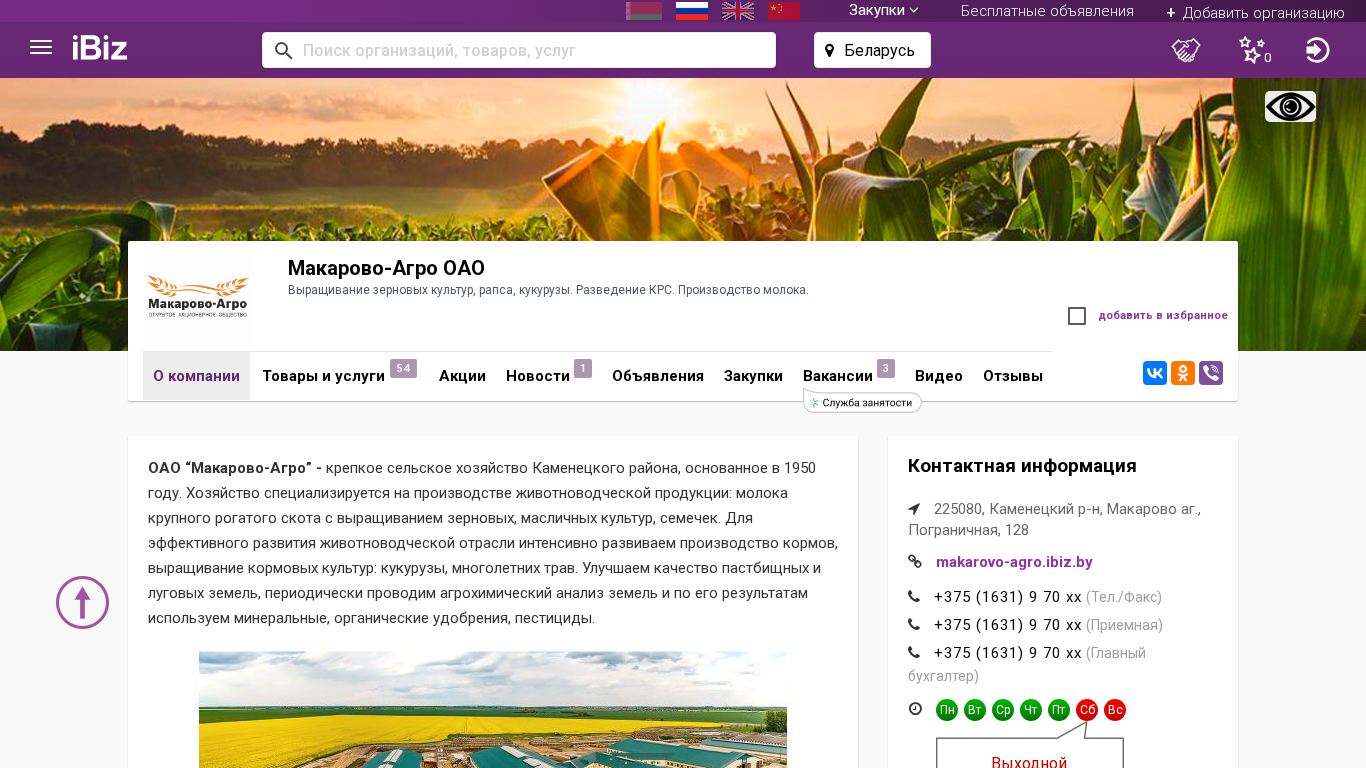The height and width of the screenshot is (768, 1366).
Task: Go to the iBiz home logo
Action: [100, 48]
